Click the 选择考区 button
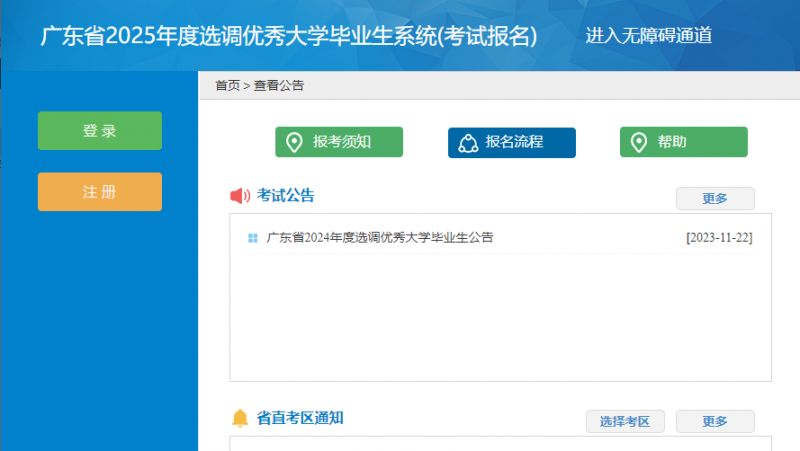800x451 pixels. click(625, 421)
